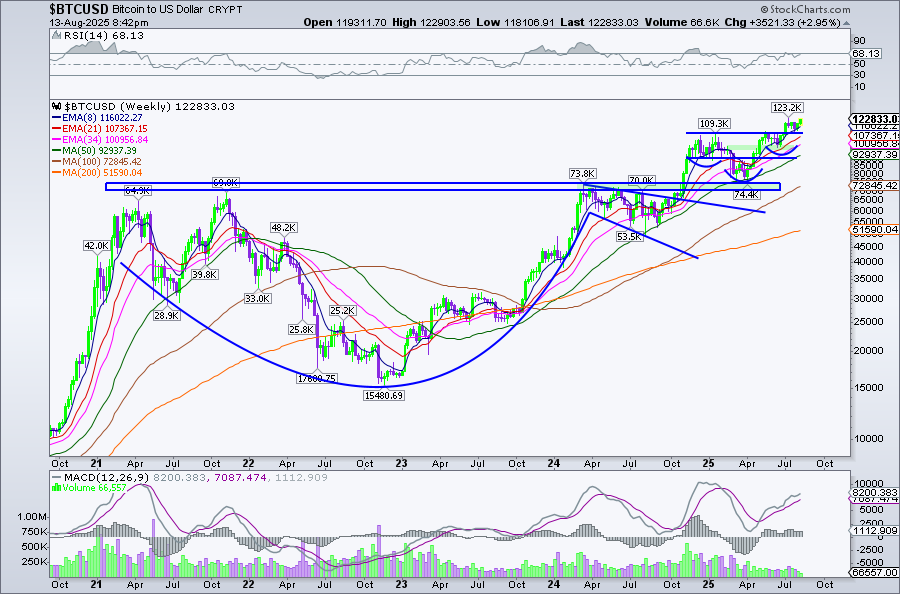
Task: Click the 70.0K price annotation
Action: point(641,180)
